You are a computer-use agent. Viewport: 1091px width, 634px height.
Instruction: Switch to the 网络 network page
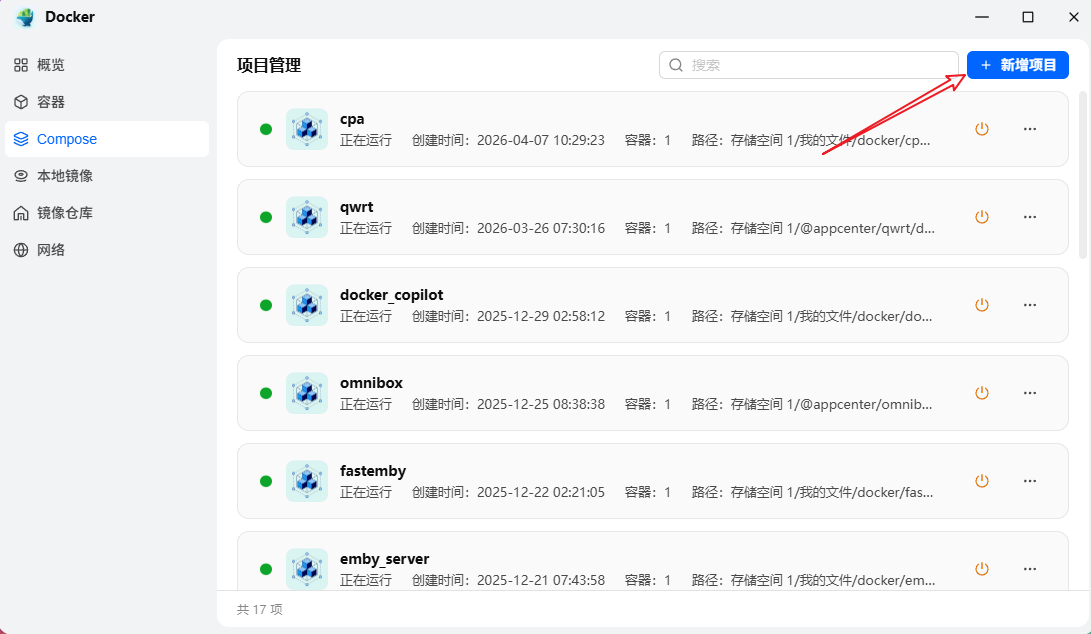click(x=106, y=250)
